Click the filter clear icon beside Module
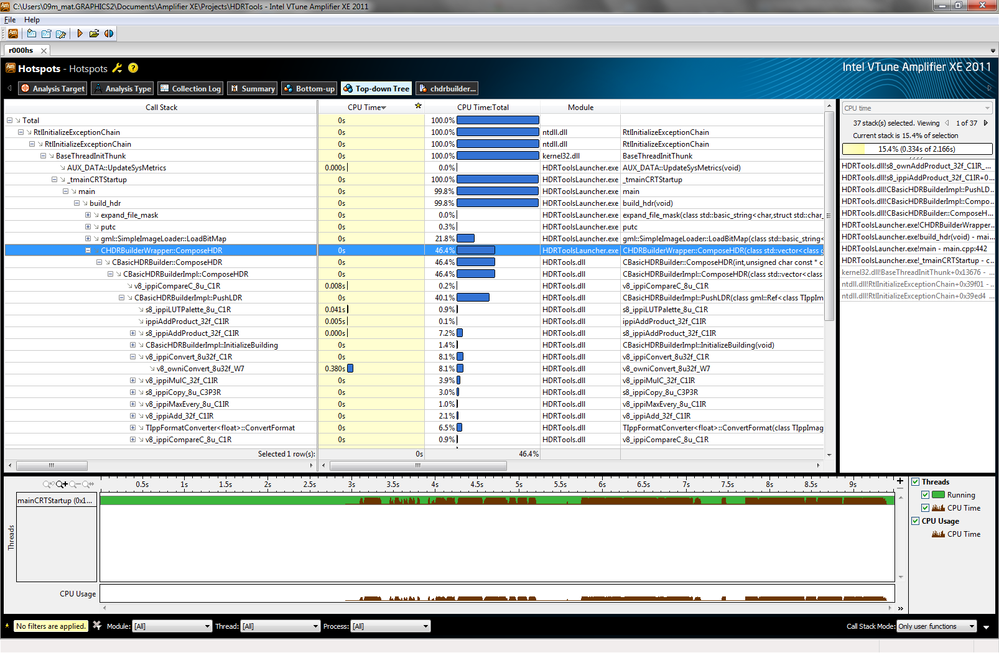 (97, 626)
